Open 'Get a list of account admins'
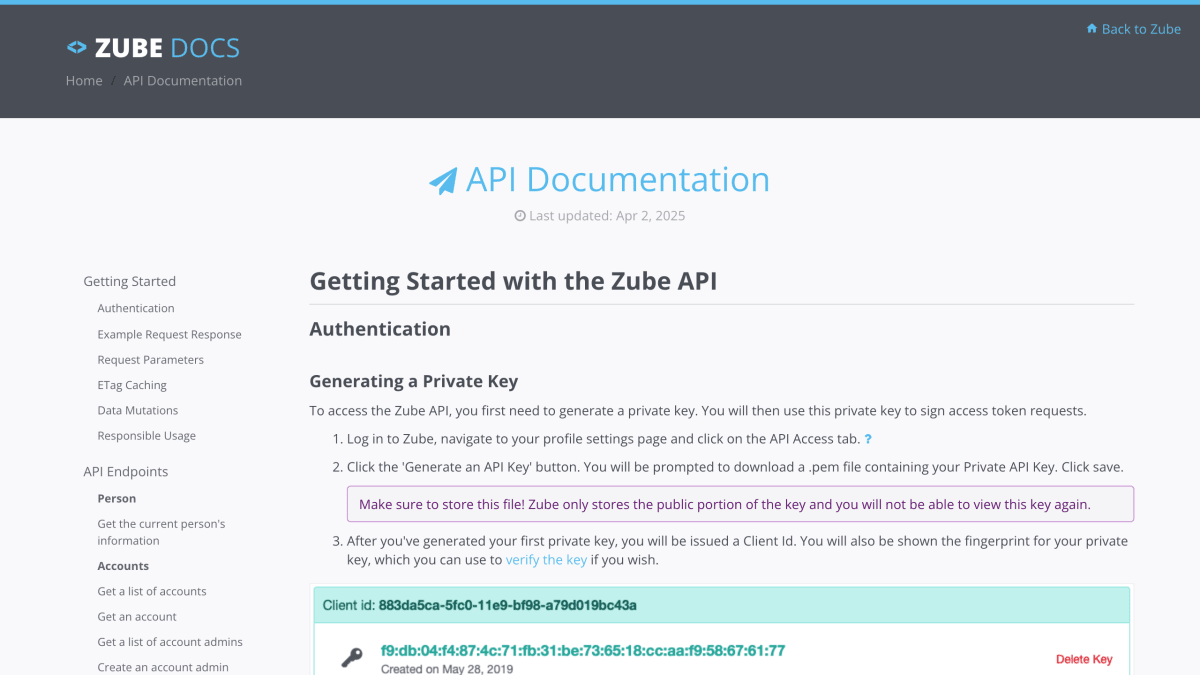Viewport: 1200px width, 675px height. pos(170,642)
